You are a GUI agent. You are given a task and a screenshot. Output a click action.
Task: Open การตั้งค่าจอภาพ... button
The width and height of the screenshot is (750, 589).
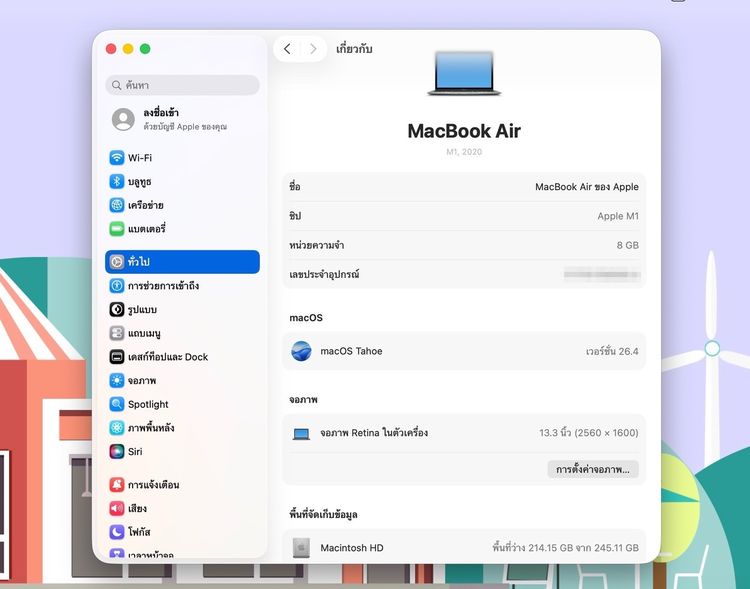pyautogui.click(x=593, y=469)
